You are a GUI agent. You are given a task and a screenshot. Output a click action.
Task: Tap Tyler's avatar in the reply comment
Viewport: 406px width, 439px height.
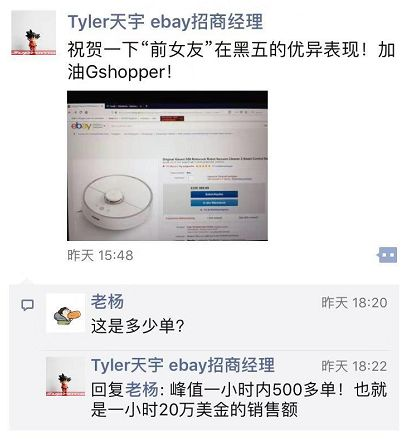pyautogui.click(x=66, y=377)
